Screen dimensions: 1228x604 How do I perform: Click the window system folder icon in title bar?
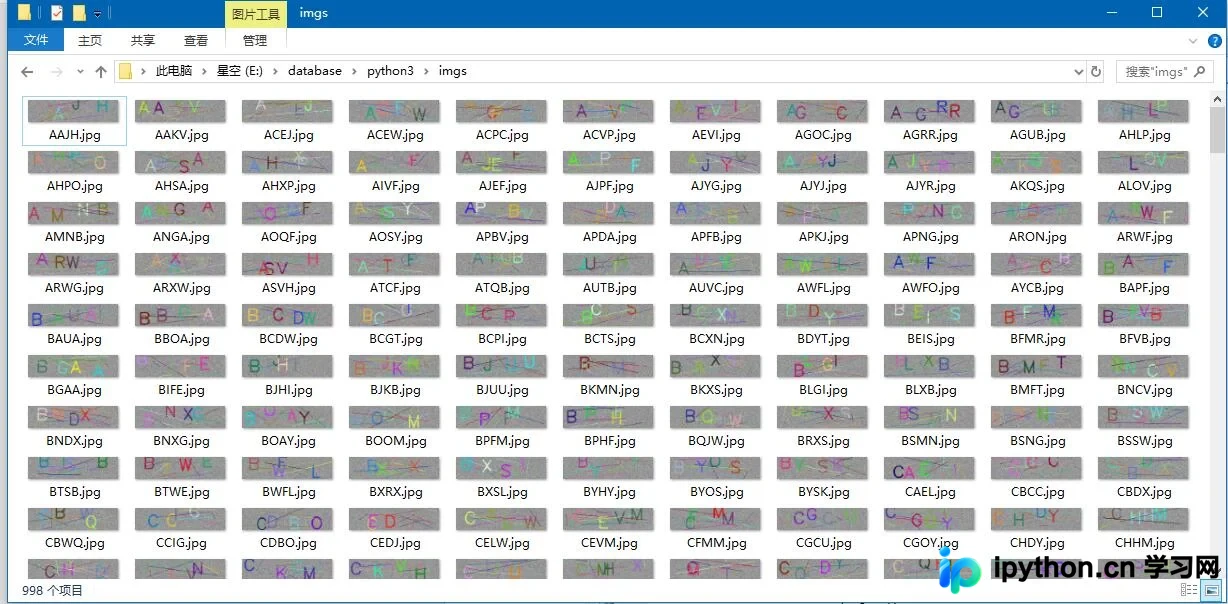[24, 13]
